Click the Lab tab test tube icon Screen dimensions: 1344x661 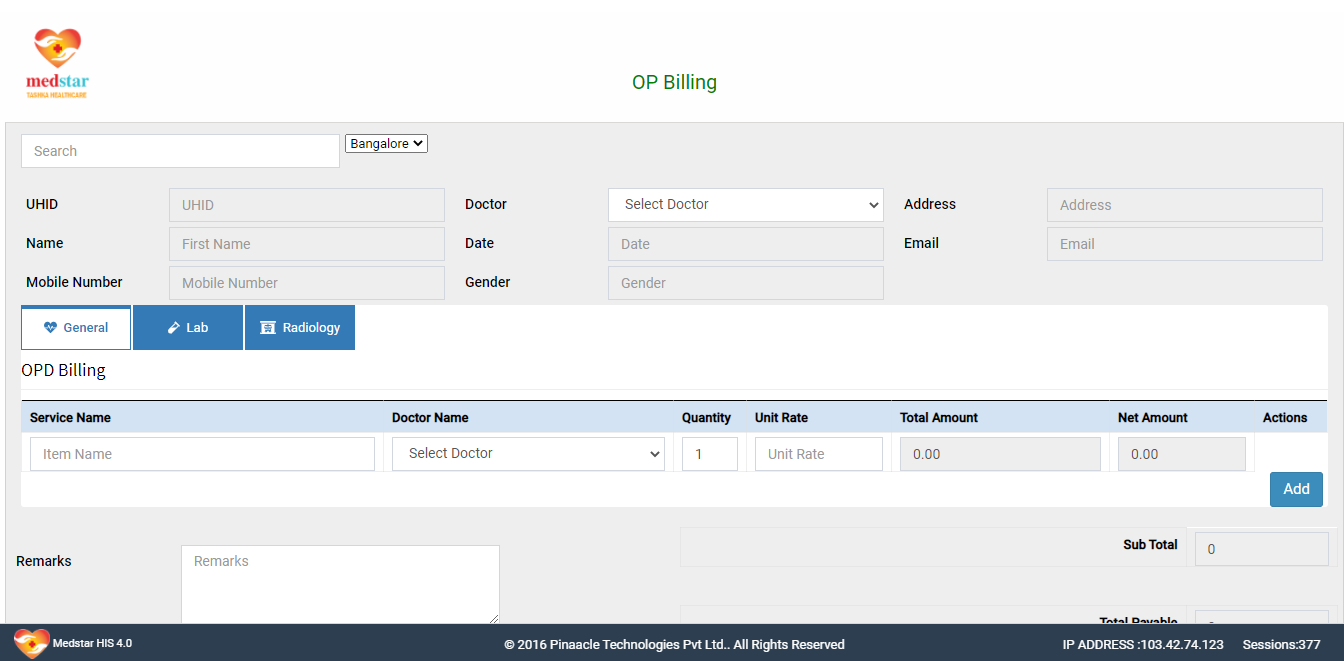pyautogui.click(x=173, y=328)
